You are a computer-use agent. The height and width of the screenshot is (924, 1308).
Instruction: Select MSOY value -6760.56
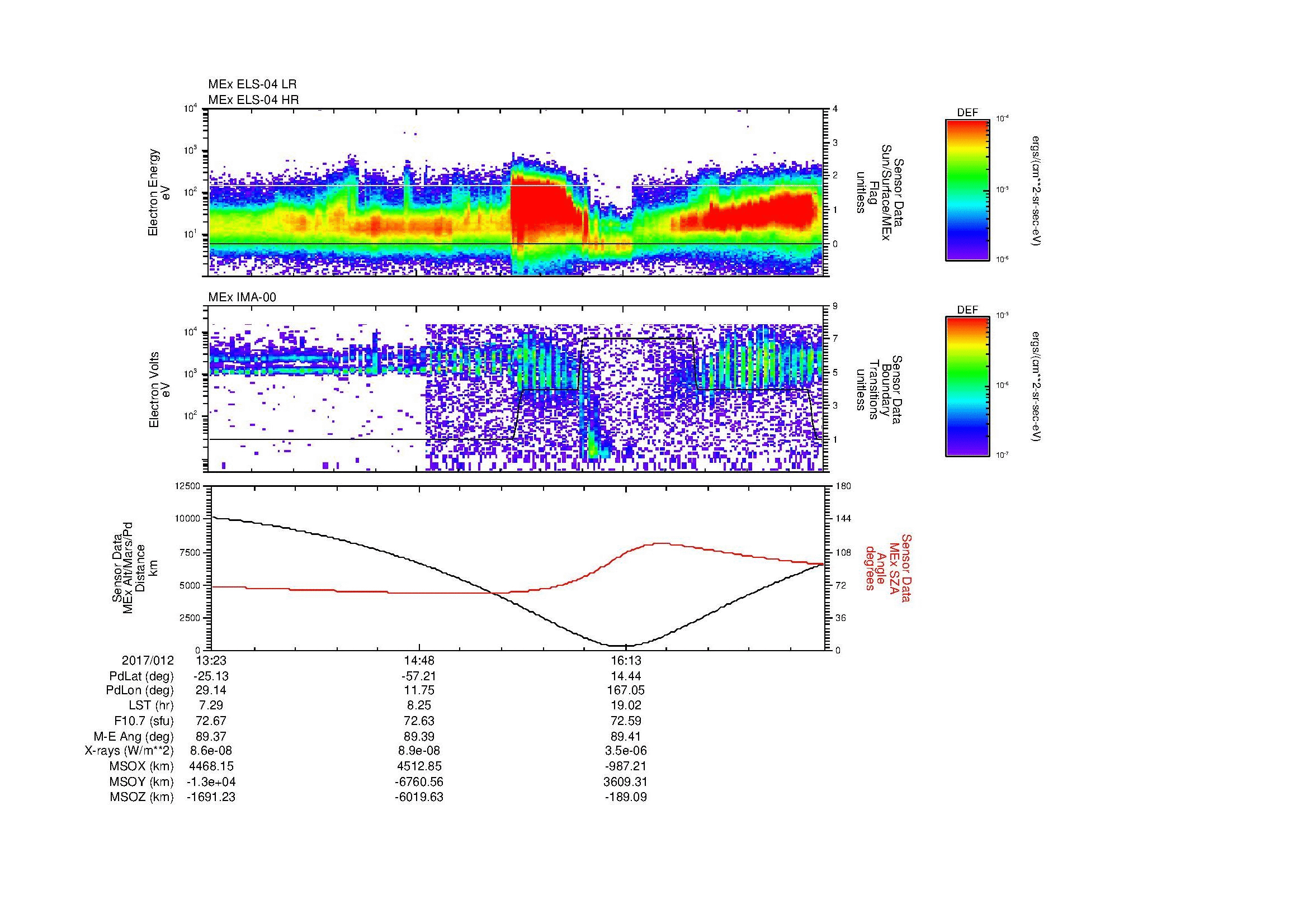[x=419, y=781]
